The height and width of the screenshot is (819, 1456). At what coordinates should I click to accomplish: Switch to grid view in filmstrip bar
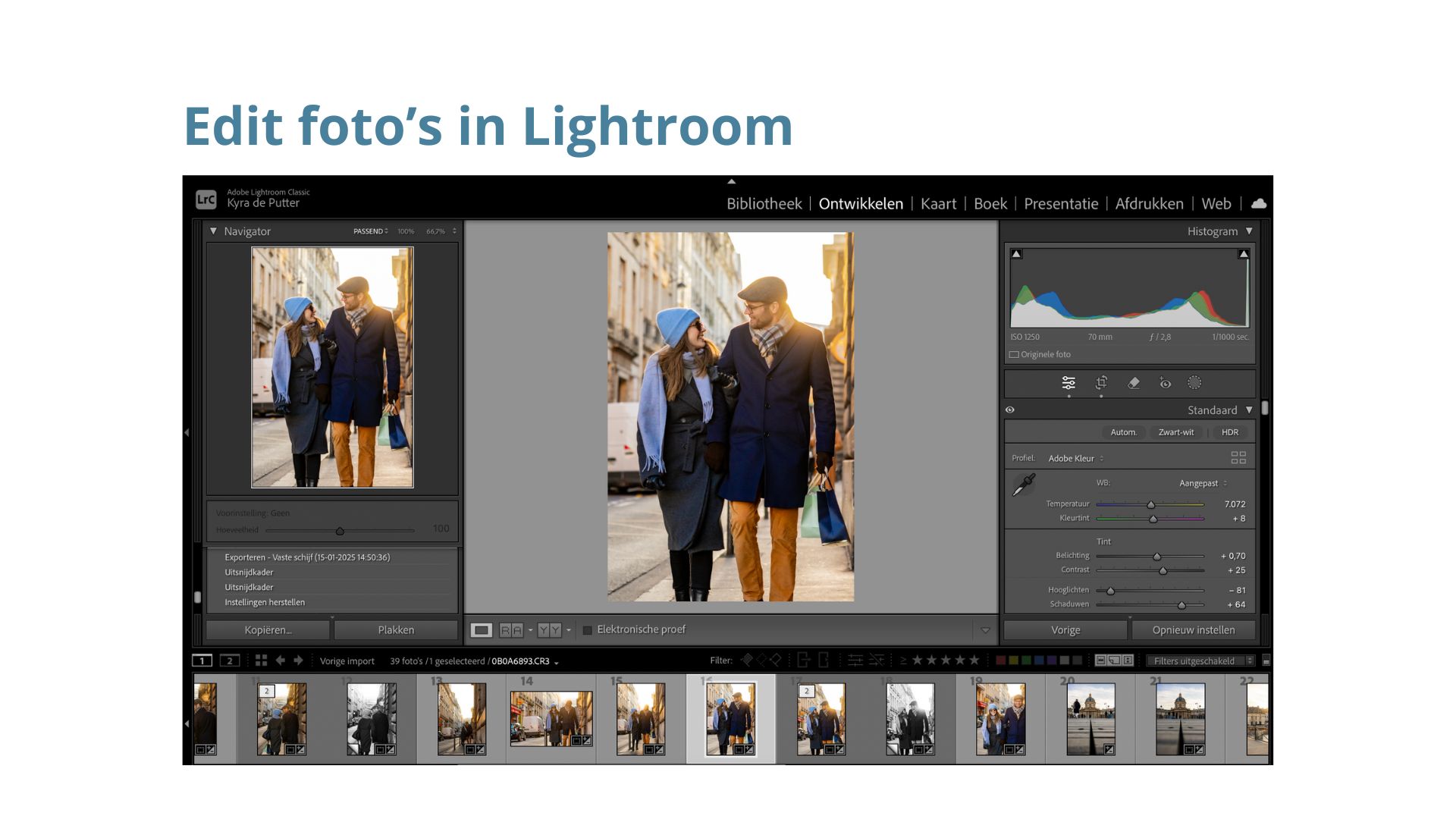point(261,661)
